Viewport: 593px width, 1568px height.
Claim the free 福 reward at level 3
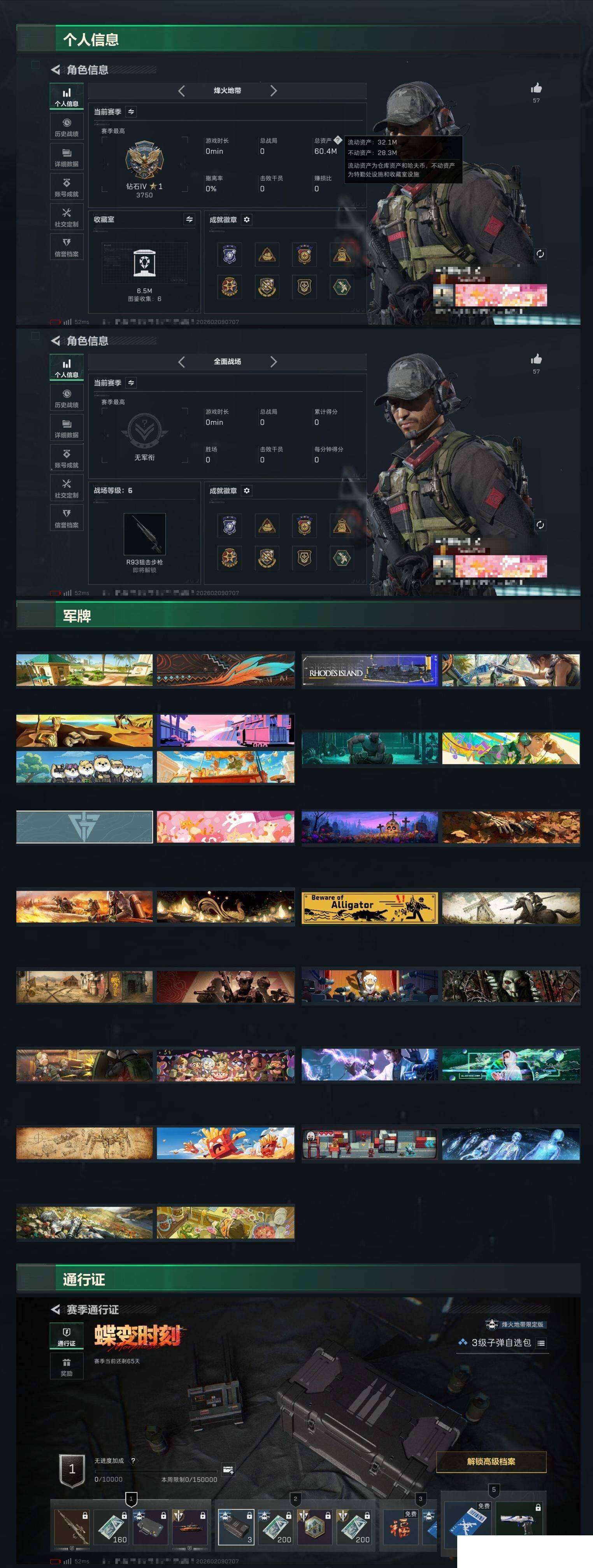[x=400, y=1527]
